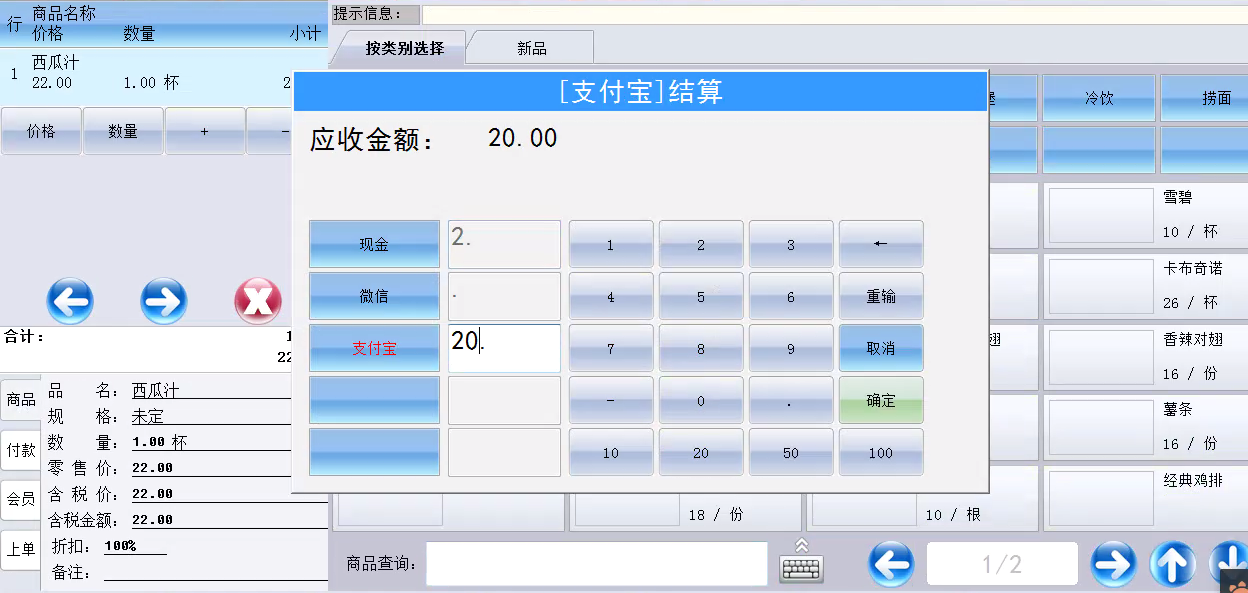Switch to 新品 tab
The width and height of the screenshot is (1248, 593).
[x=532, y=48]
